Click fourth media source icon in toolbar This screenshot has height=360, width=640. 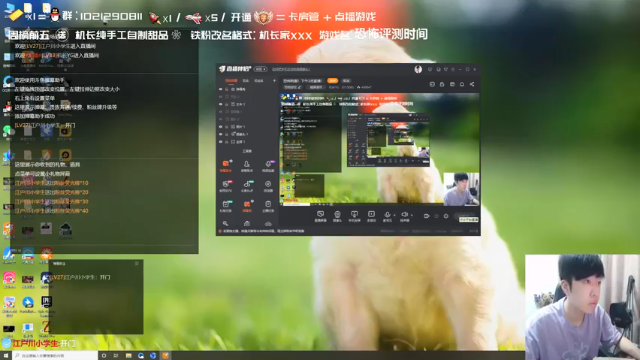[x=371, y=216]
